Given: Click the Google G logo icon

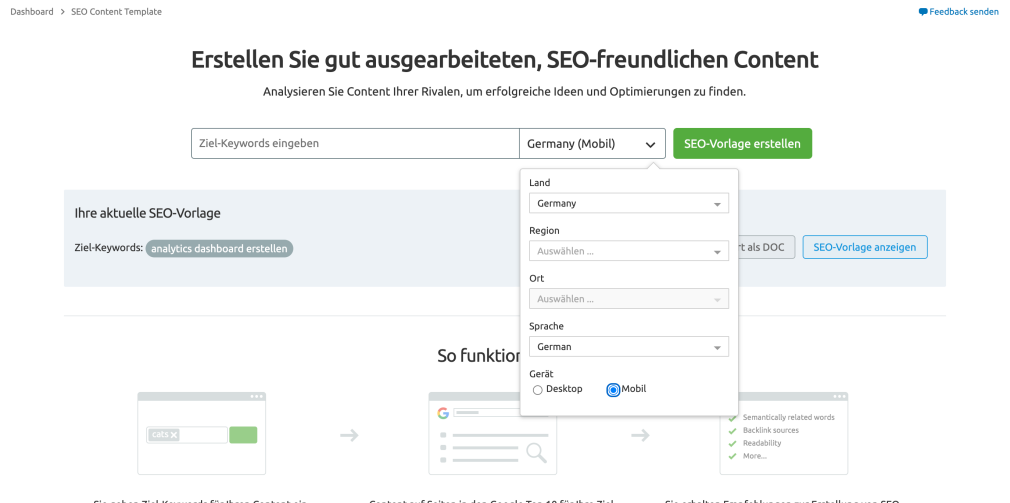Looking at the screenshot, I should pyautogui.click(x=443, y=413).
